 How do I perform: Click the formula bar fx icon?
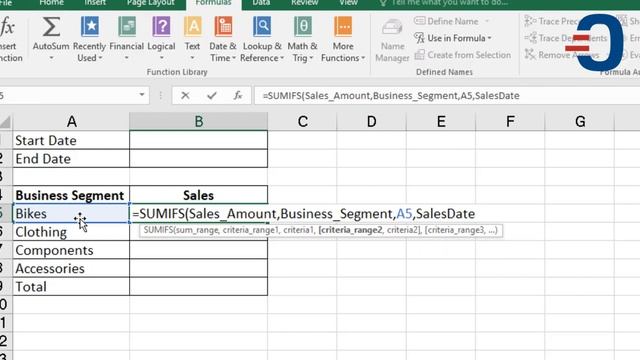coord(238,96)
